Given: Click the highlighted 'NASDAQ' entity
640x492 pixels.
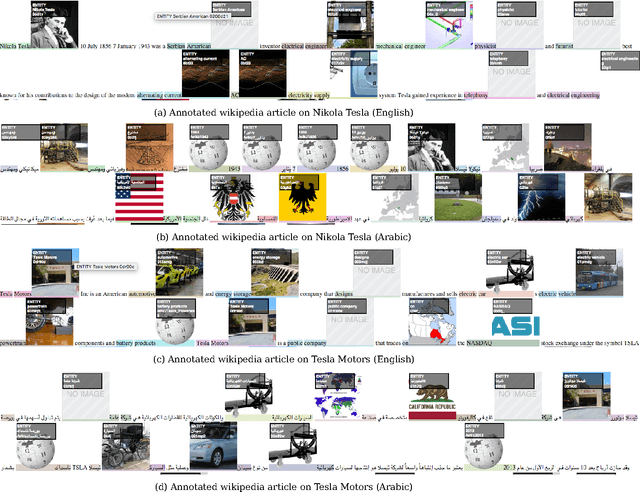Looking at the screenshot, I should click(479, 343).
